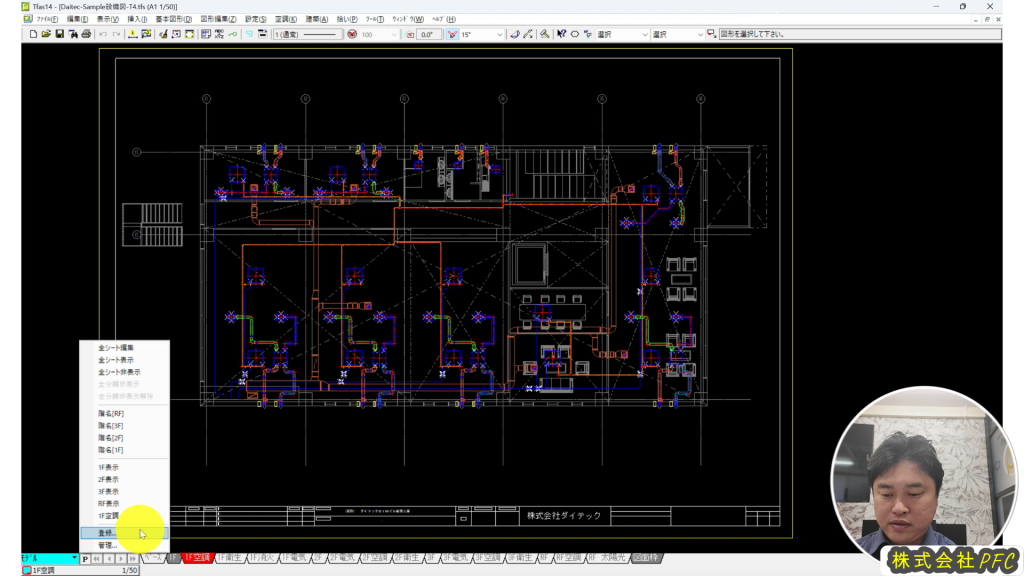Click the Save floppy disk icon

59,34
